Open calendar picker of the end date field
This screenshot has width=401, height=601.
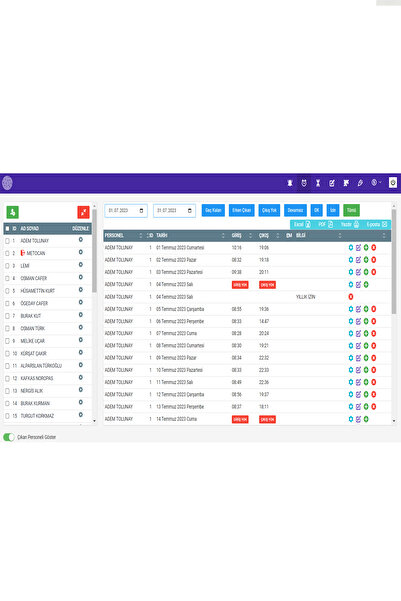coord(190,211)
